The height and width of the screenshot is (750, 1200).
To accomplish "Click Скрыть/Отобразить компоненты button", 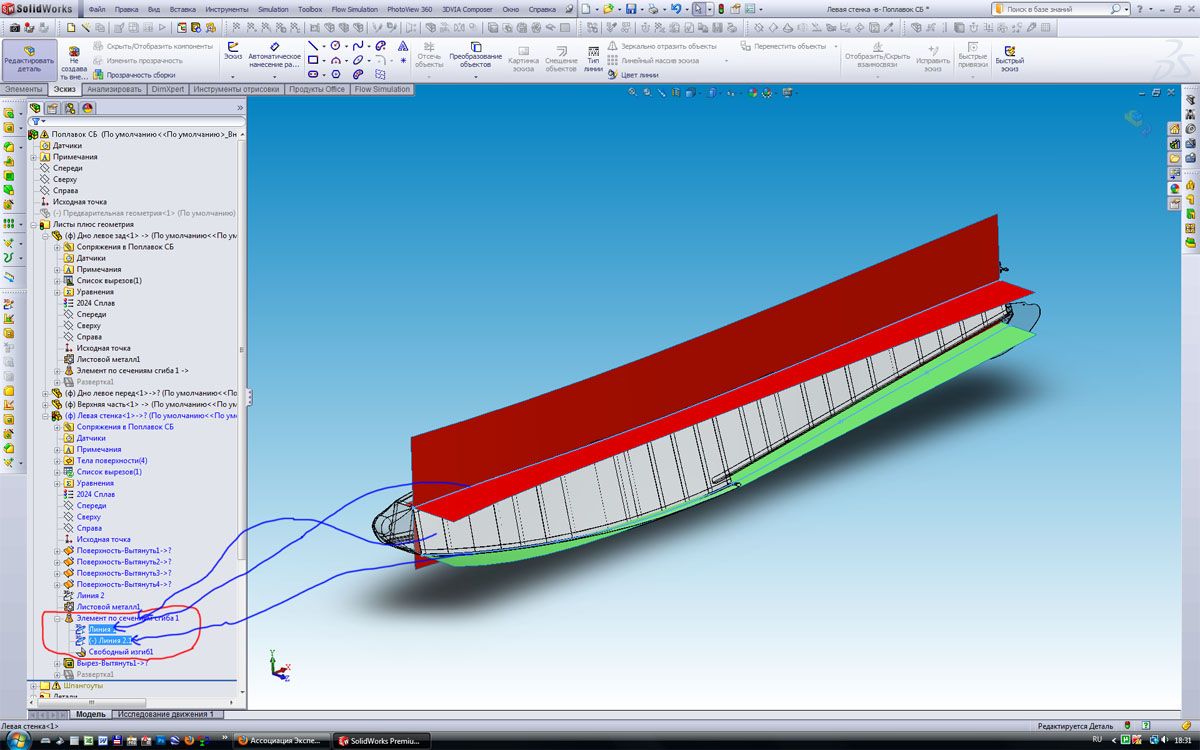I will pos(153,46).
